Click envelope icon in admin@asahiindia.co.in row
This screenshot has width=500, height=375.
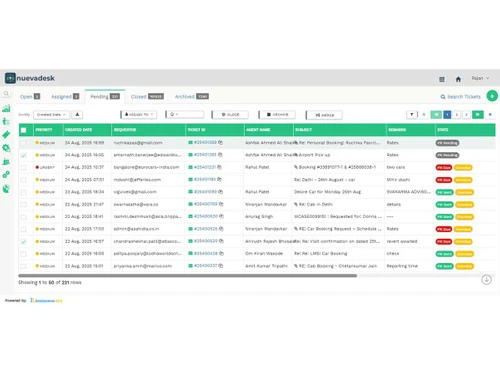click(190, 229)
